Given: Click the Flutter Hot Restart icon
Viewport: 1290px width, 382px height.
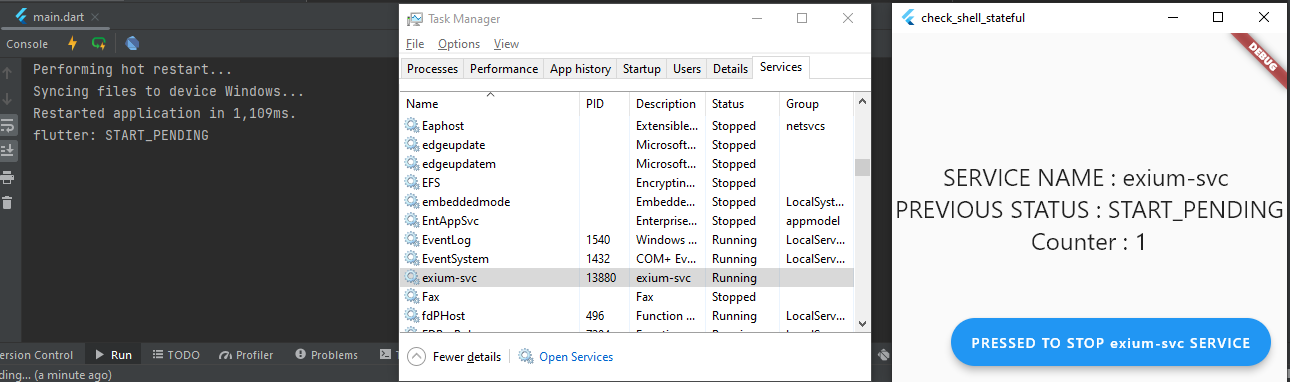Looking at the screenshot, I should tap(98, 44).
